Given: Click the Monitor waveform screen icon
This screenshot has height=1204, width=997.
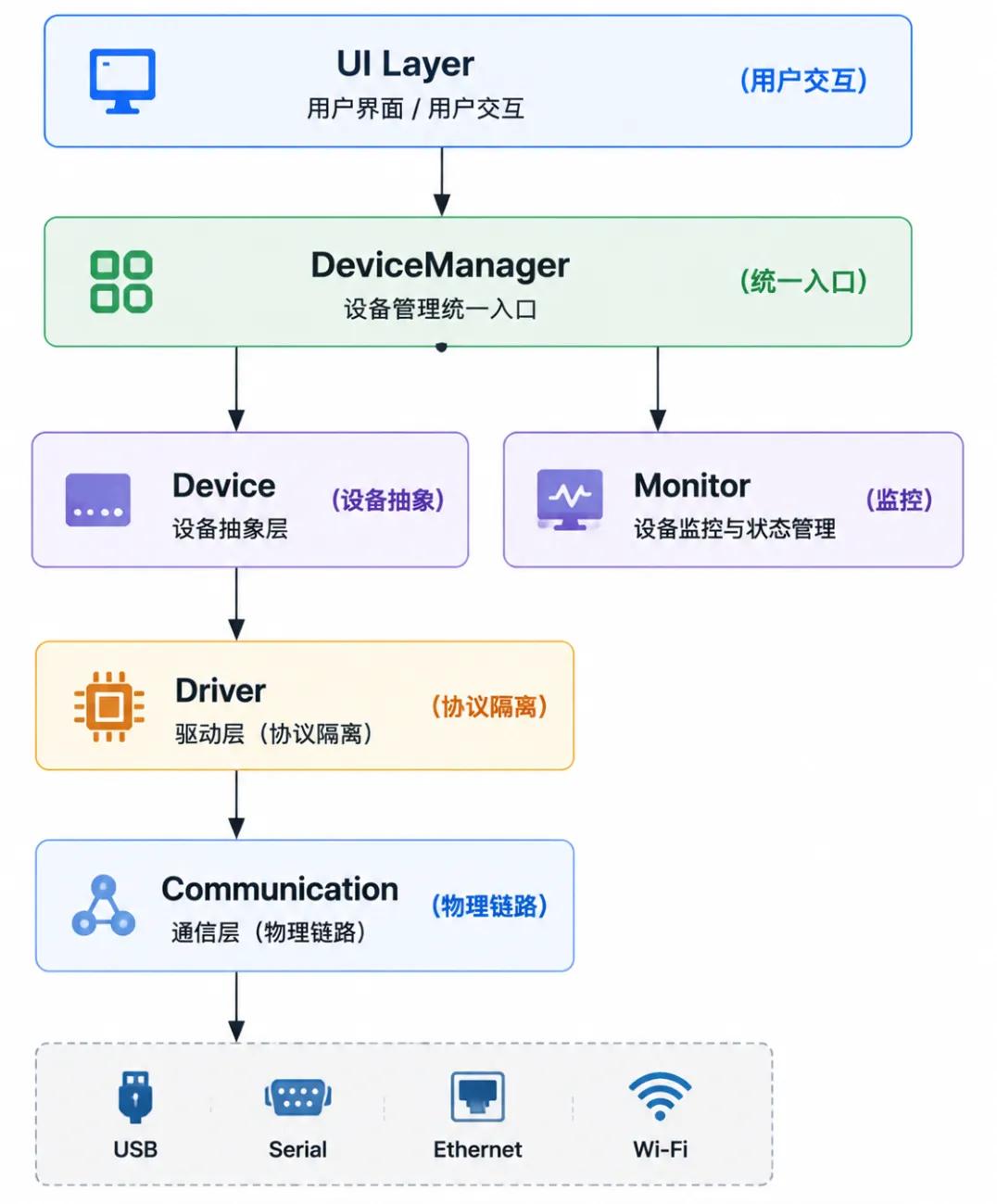Looking at the screenshot, I should click(570, 500).
